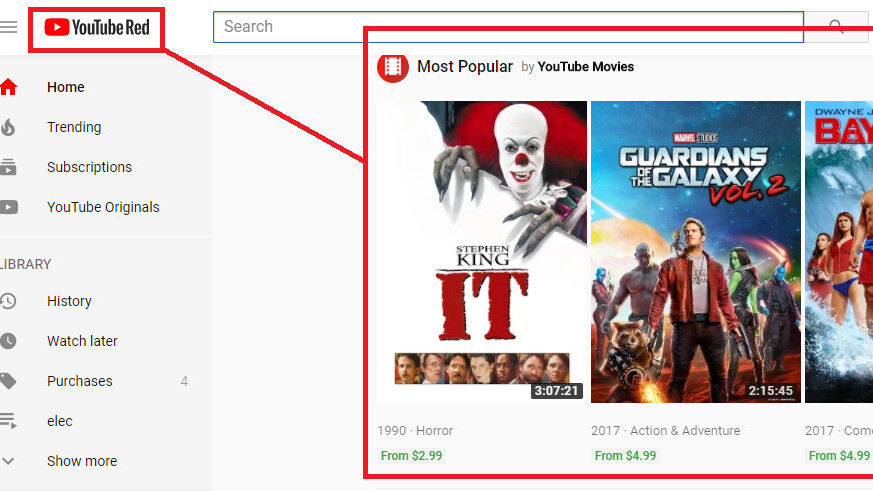Open the Stephen King IT movie poster

point(482,252)
